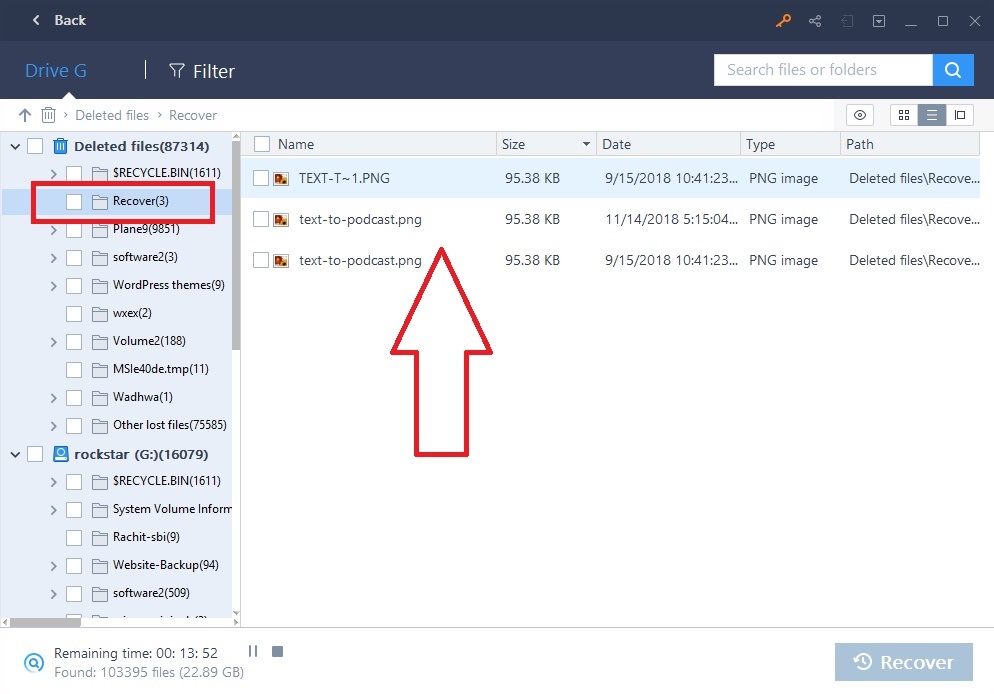Click the magnifier search button
994x694 pixels.
click(953, 70)
